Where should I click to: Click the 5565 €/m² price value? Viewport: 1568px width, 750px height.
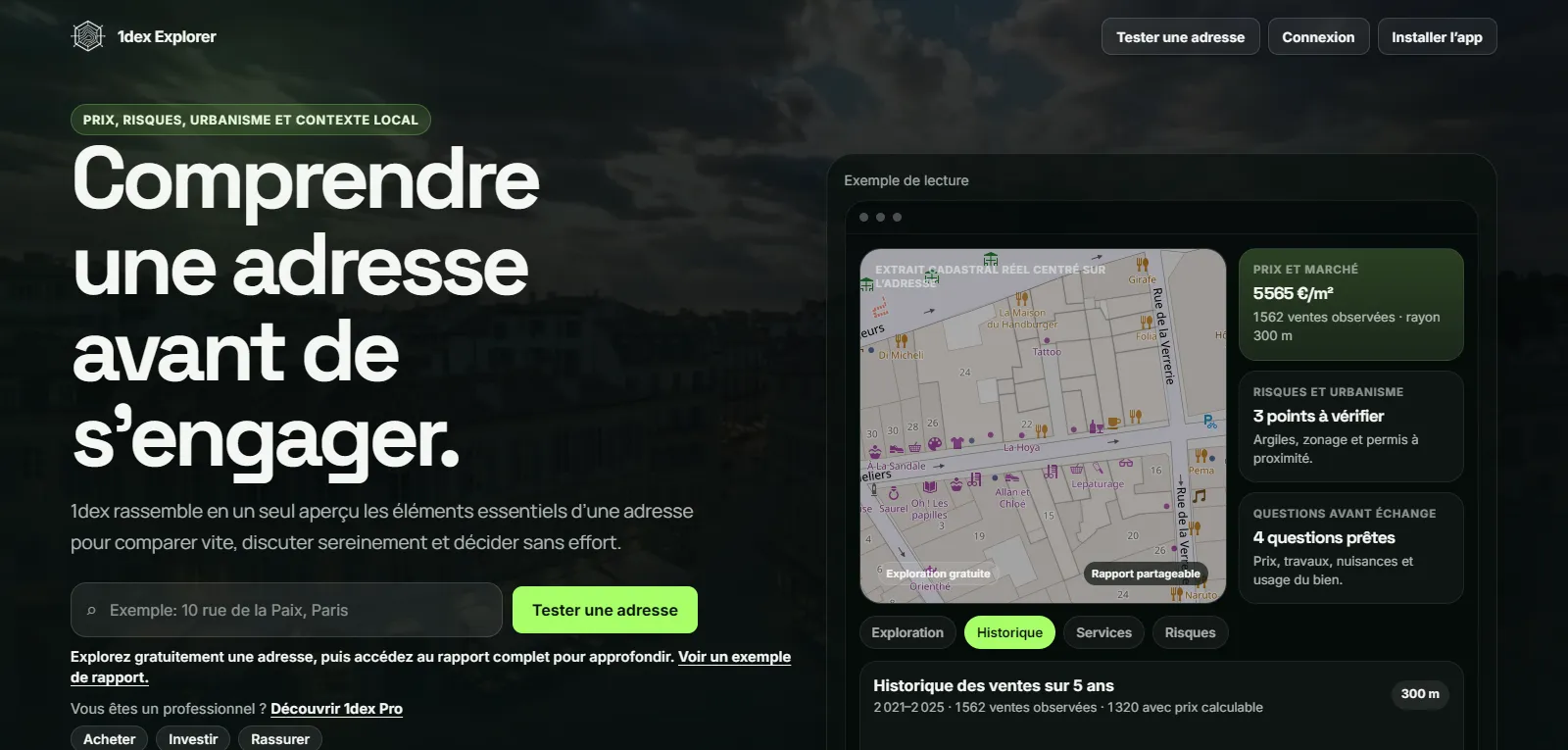(x=1293, y=293)
